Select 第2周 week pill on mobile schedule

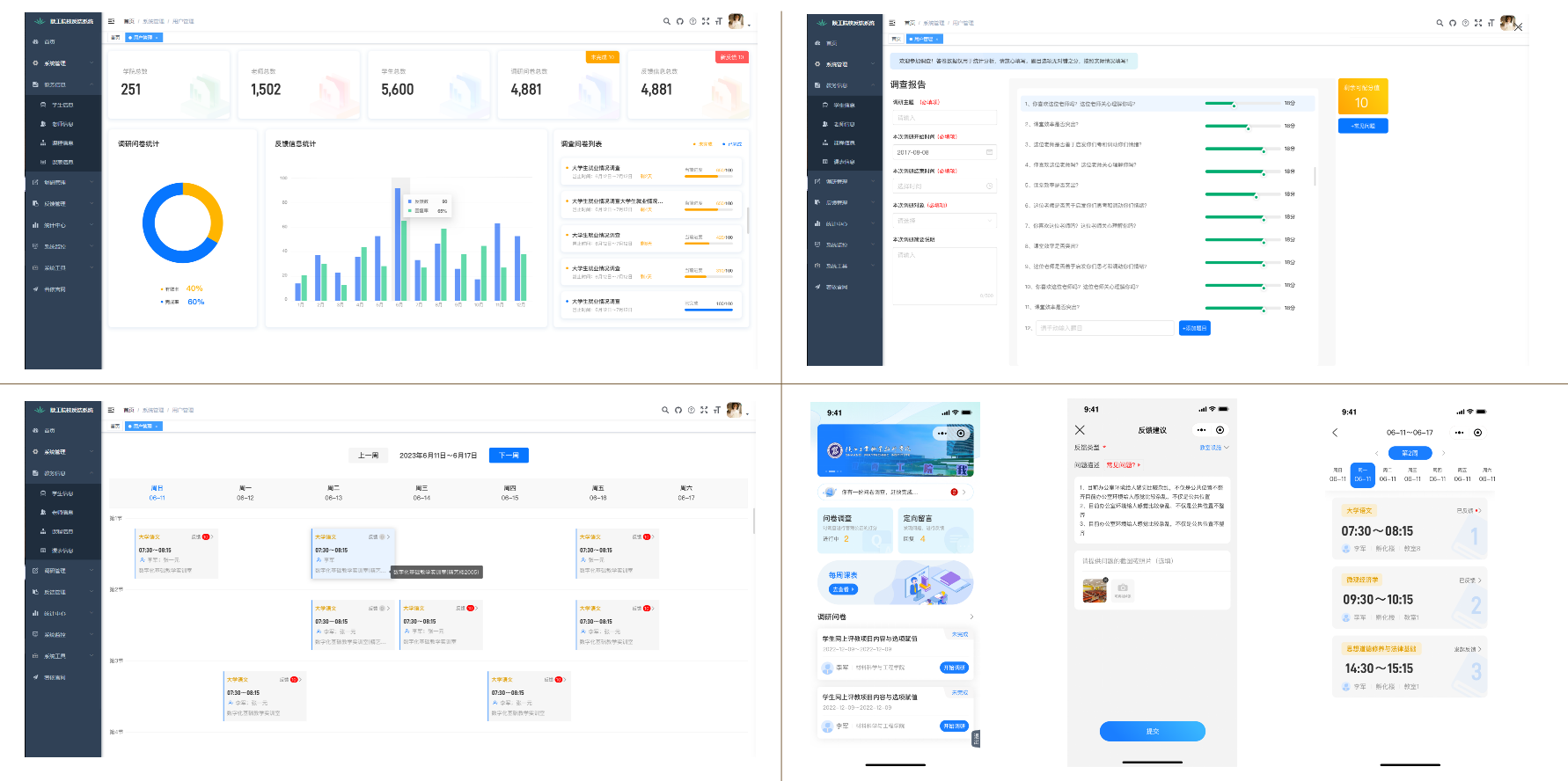[1410, 453]
